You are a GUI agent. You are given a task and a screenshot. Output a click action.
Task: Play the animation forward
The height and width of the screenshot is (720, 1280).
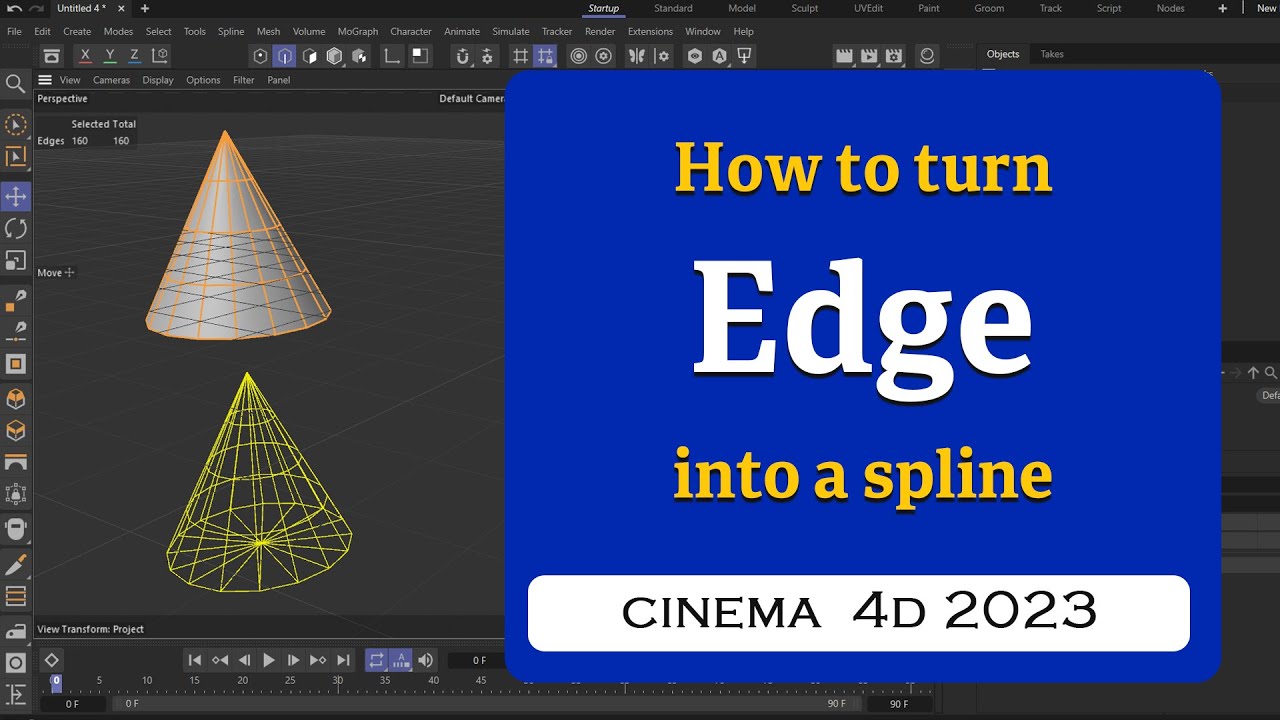268,660
